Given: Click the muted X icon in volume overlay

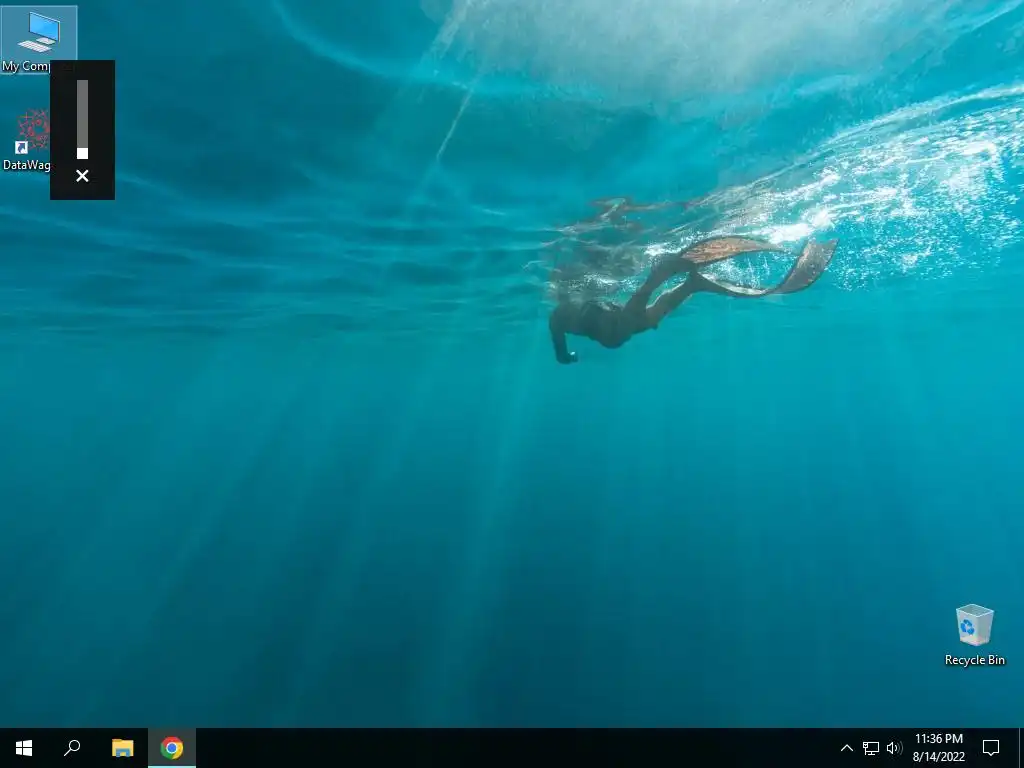Looking at the screenshot, I should pyautogui.click(x=82, y=176).
